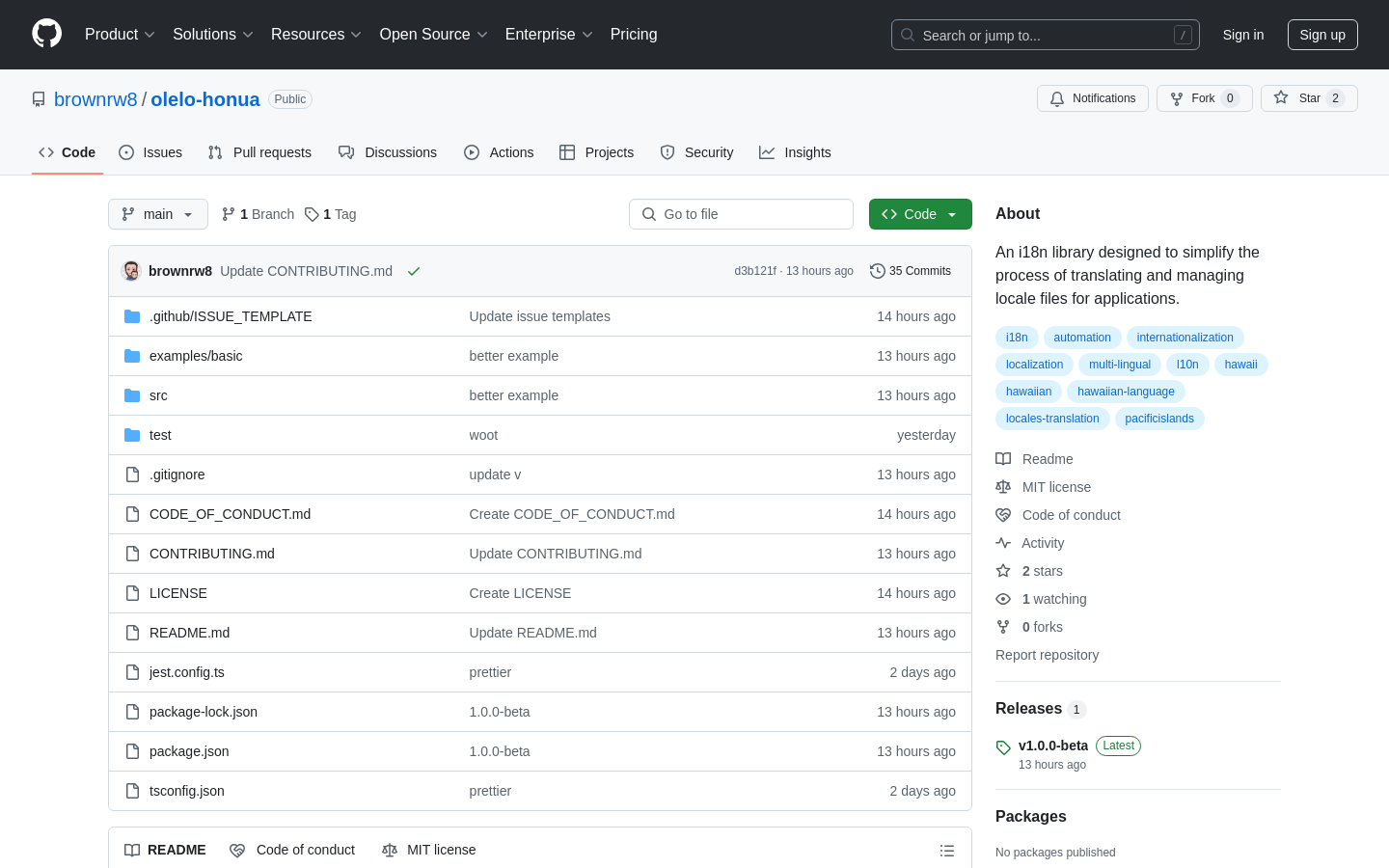1389x868 pixels.
Task: Click the Report repository link
Action: coord(1047,655)
